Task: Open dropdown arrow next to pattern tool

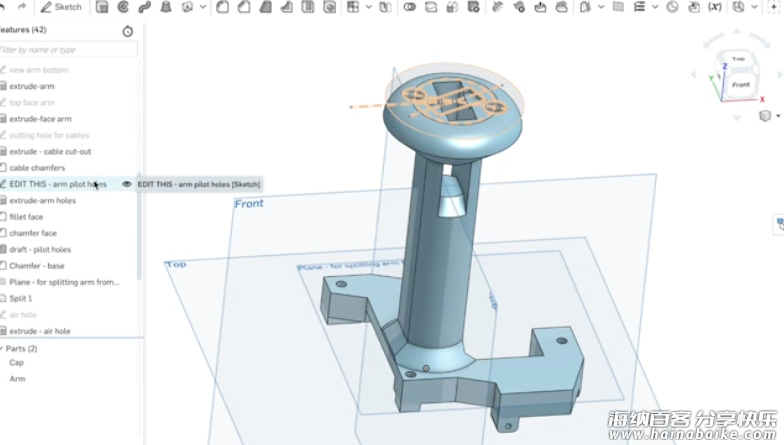Action: [368, 7]
